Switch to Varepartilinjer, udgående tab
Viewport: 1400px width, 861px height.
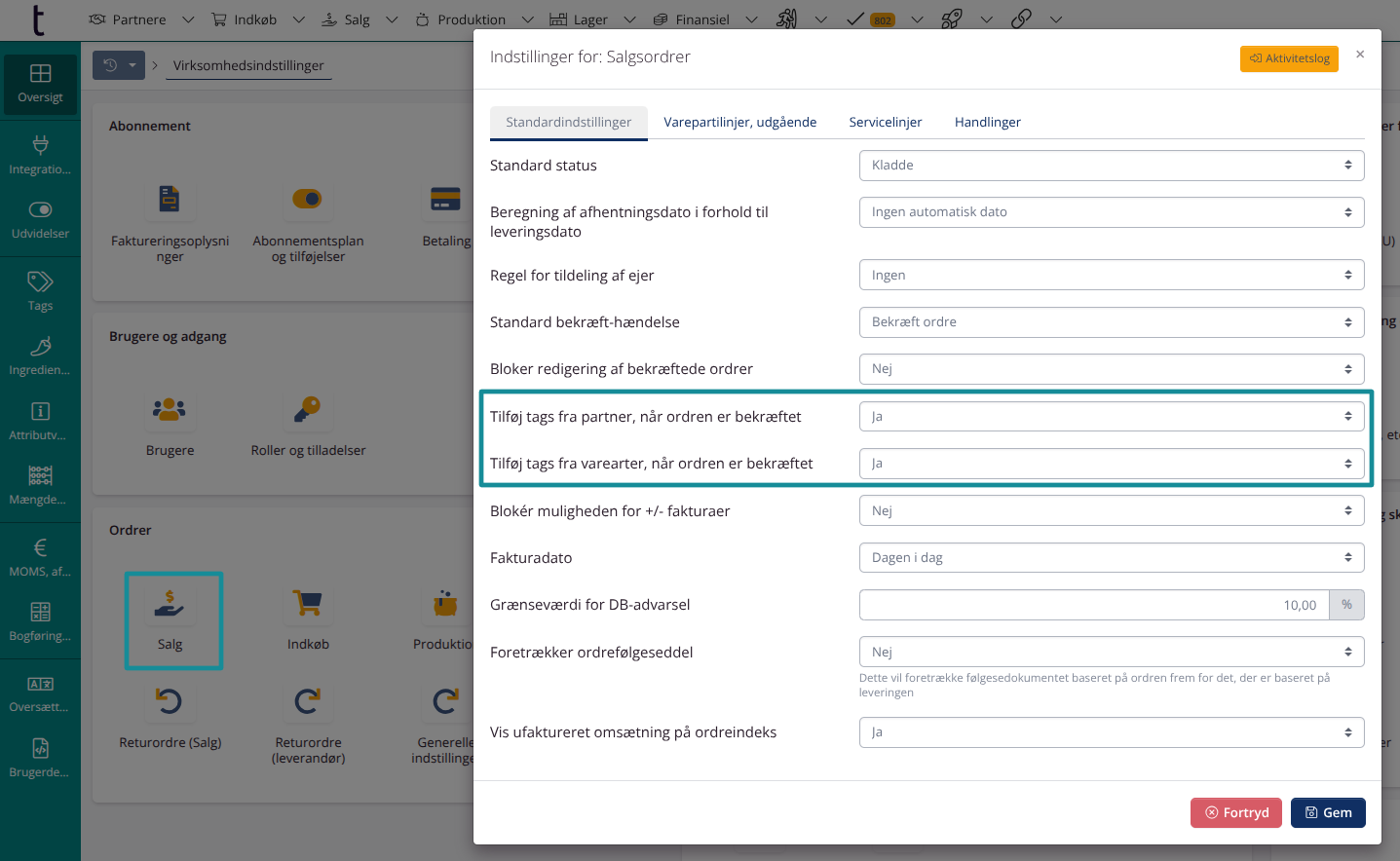739,123
